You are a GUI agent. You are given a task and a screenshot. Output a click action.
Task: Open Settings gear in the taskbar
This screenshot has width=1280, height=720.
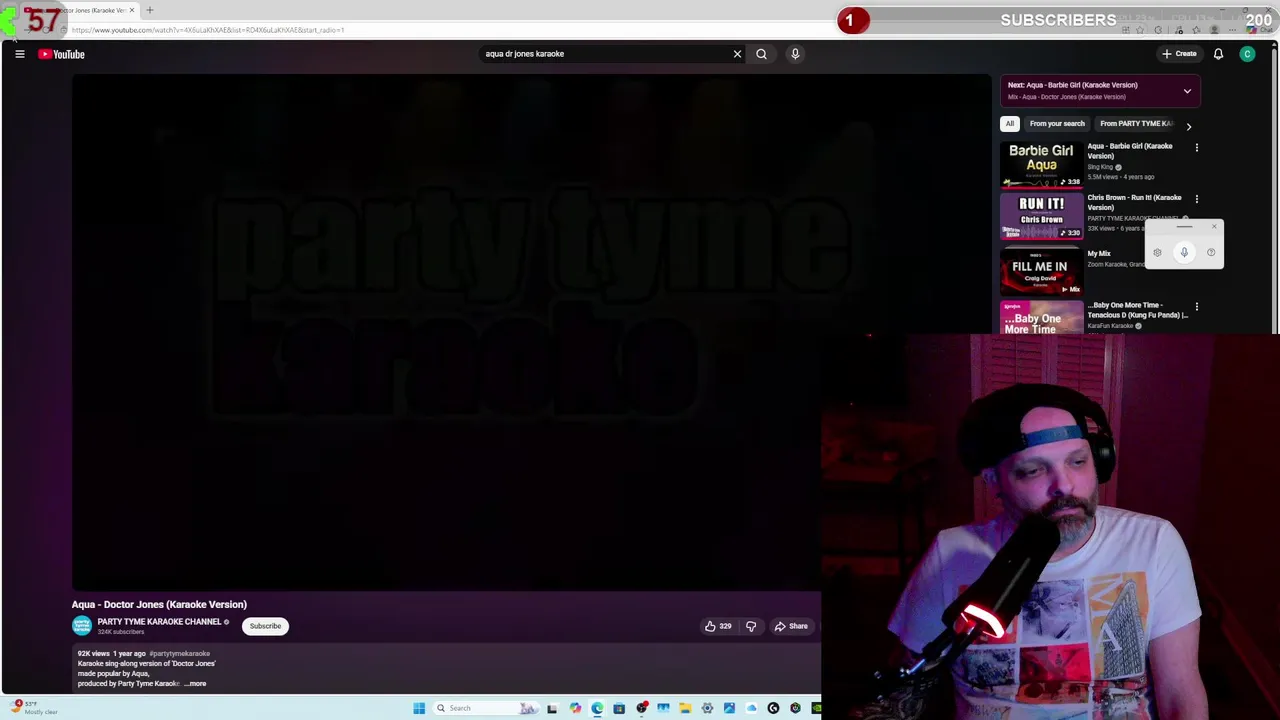707,708
